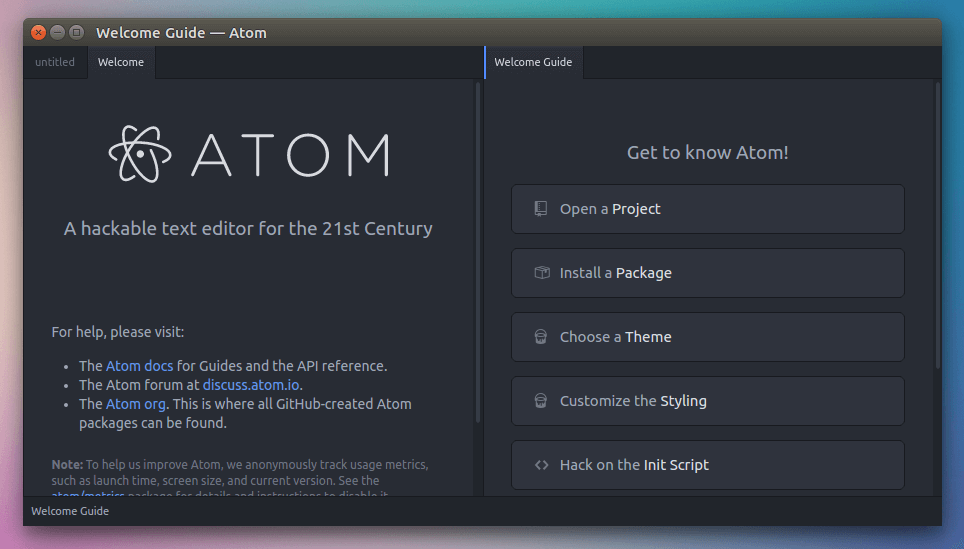The image size is (964, 549).
Task: Click the Atom logo symbol in the Welcome pane
Action: coord(141,155)
